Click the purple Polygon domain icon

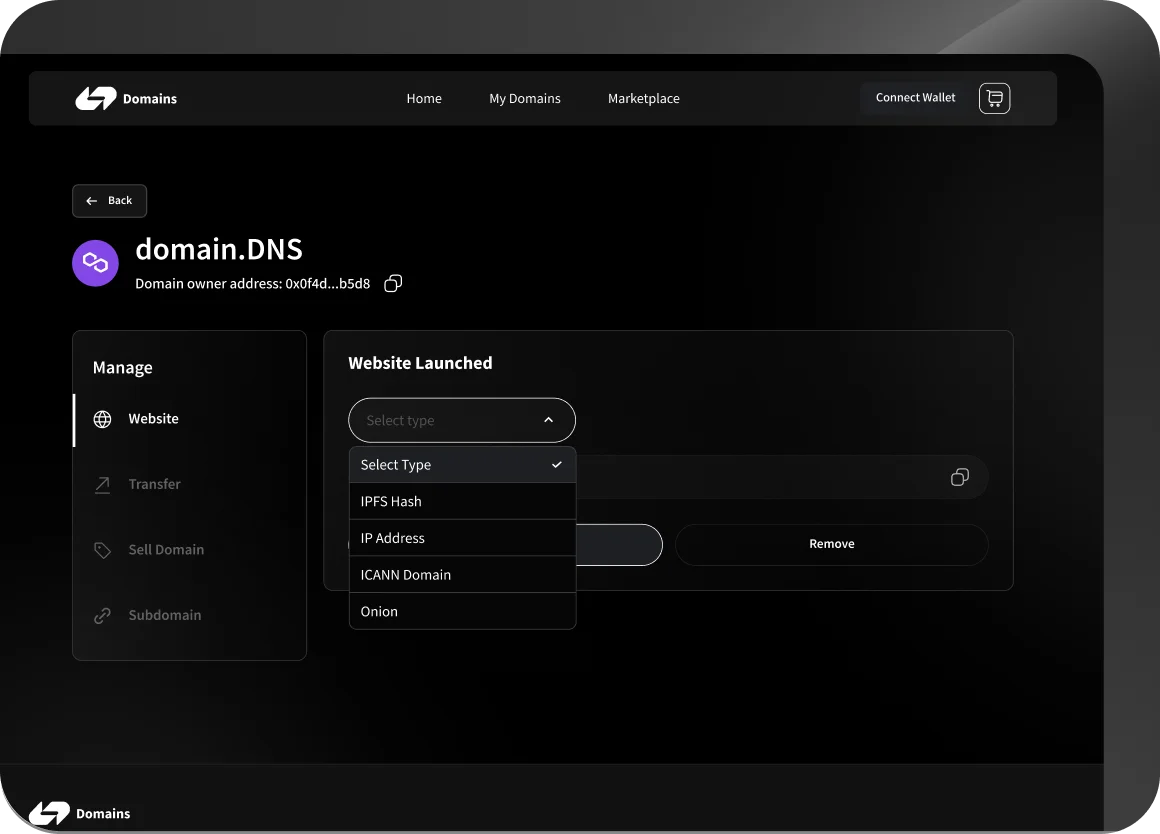pyautogui.click(x=95, y=263)
